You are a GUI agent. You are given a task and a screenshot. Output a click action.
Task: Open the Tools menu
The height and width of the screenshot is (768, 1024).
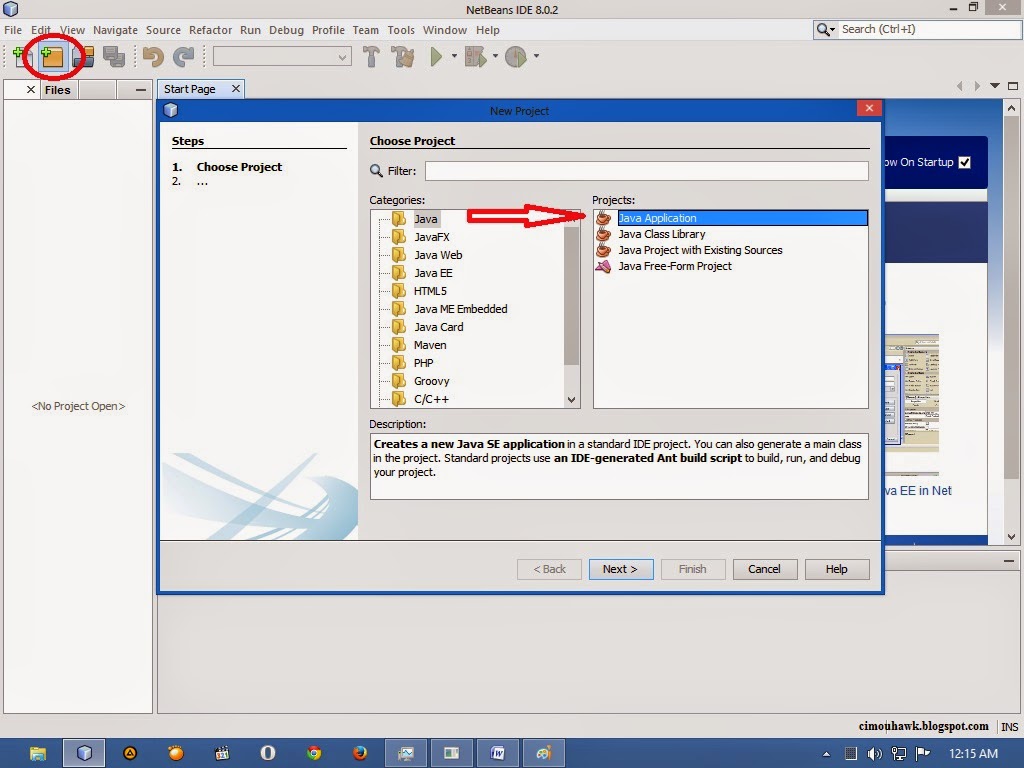pyautogui.click(x=401, y=30)
